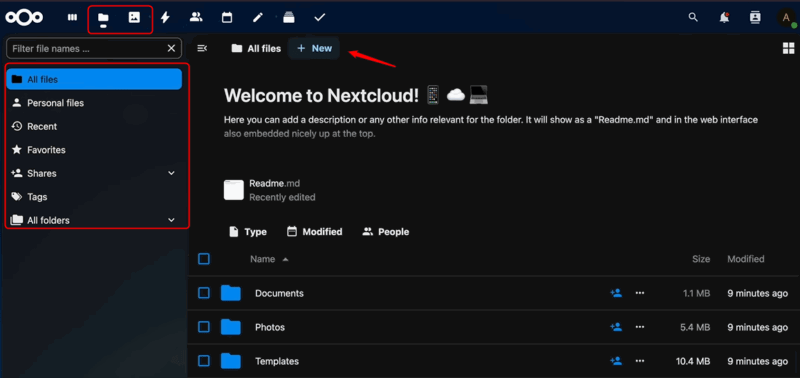Share the Templates folder

click(x=616, y=361)
